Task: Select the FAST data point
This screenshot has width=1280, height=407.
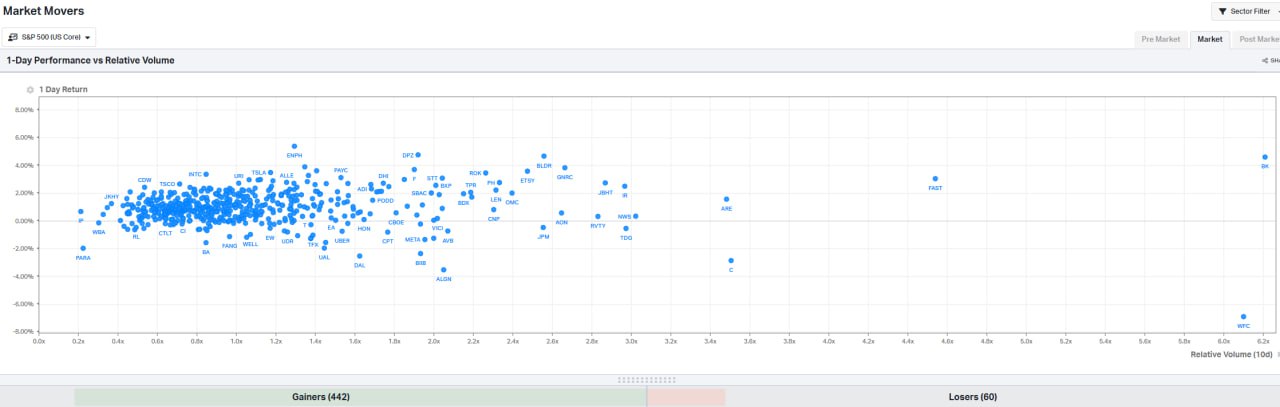Action: coord(935,179)
